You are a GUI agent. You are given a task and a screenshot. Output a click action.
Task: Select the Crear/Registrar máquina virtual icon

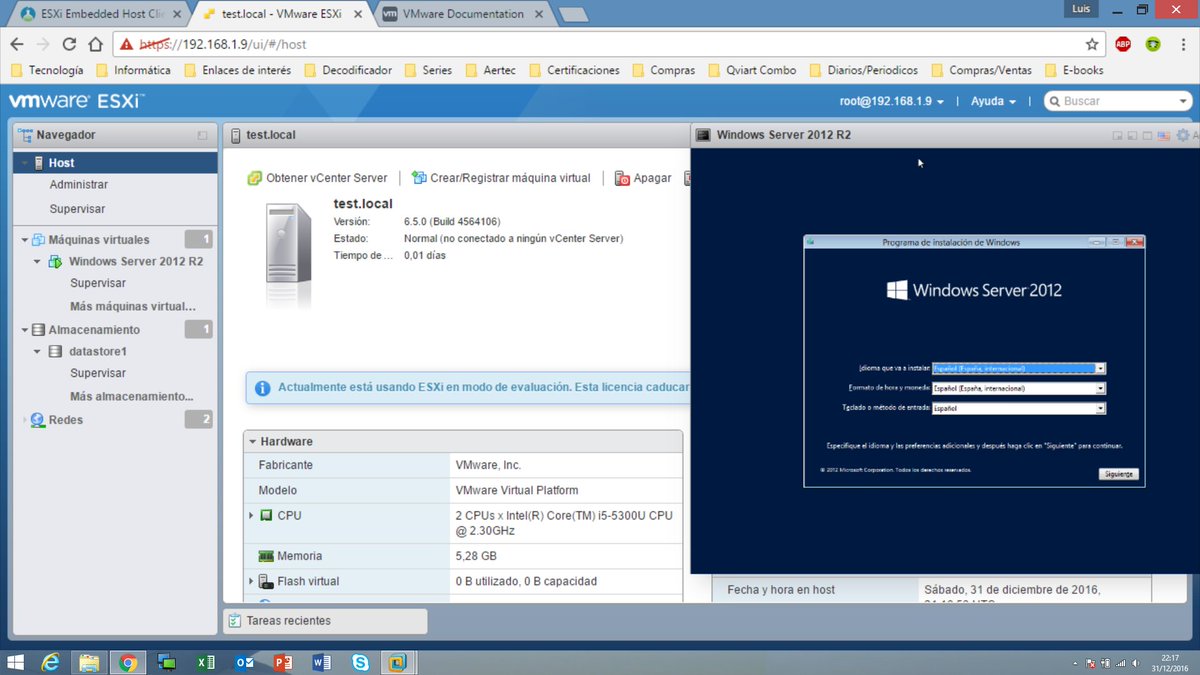[419, 177]
